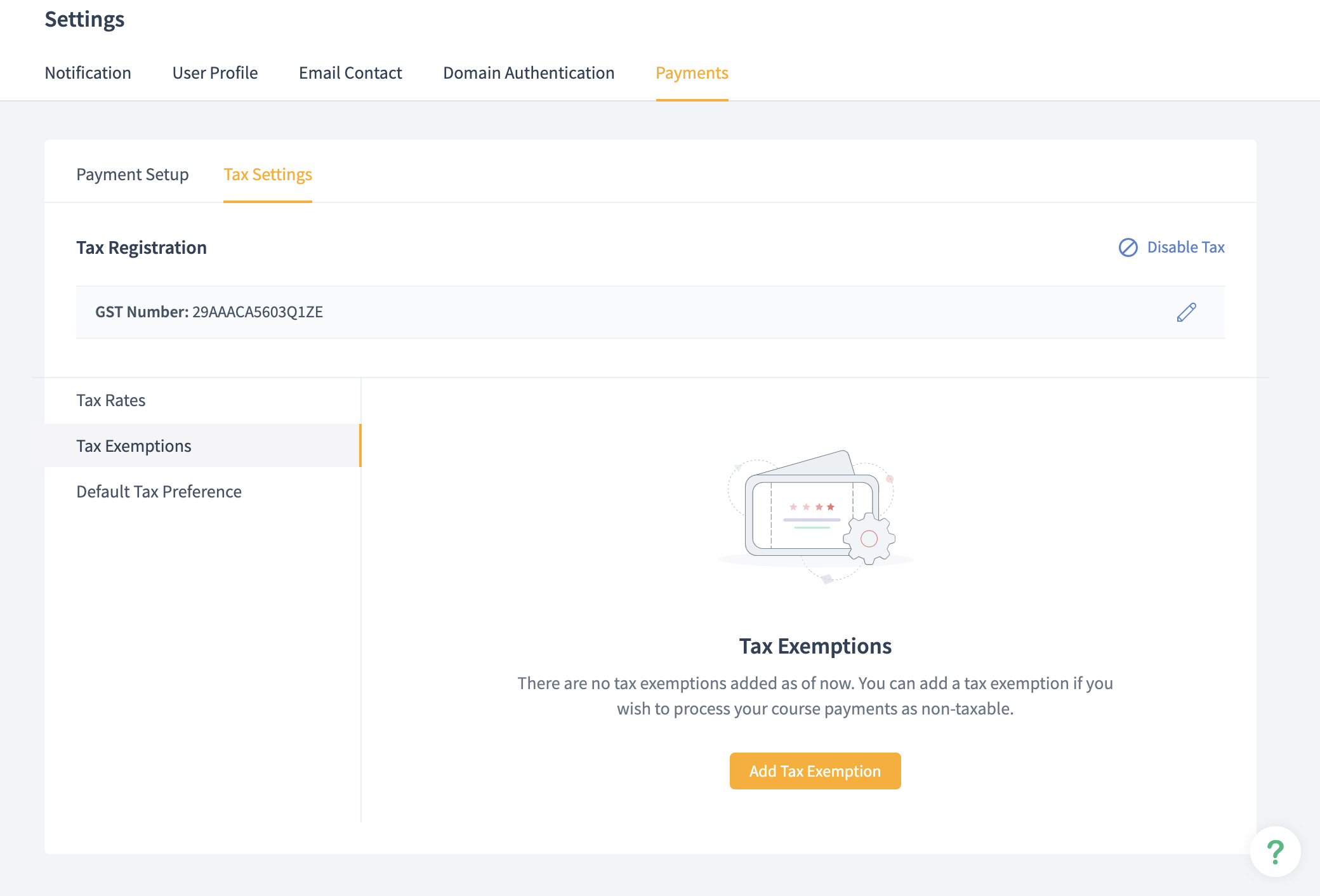Click the Tax Registration heading
This screenshot has height=896, width=1320.
pos(142,247)
